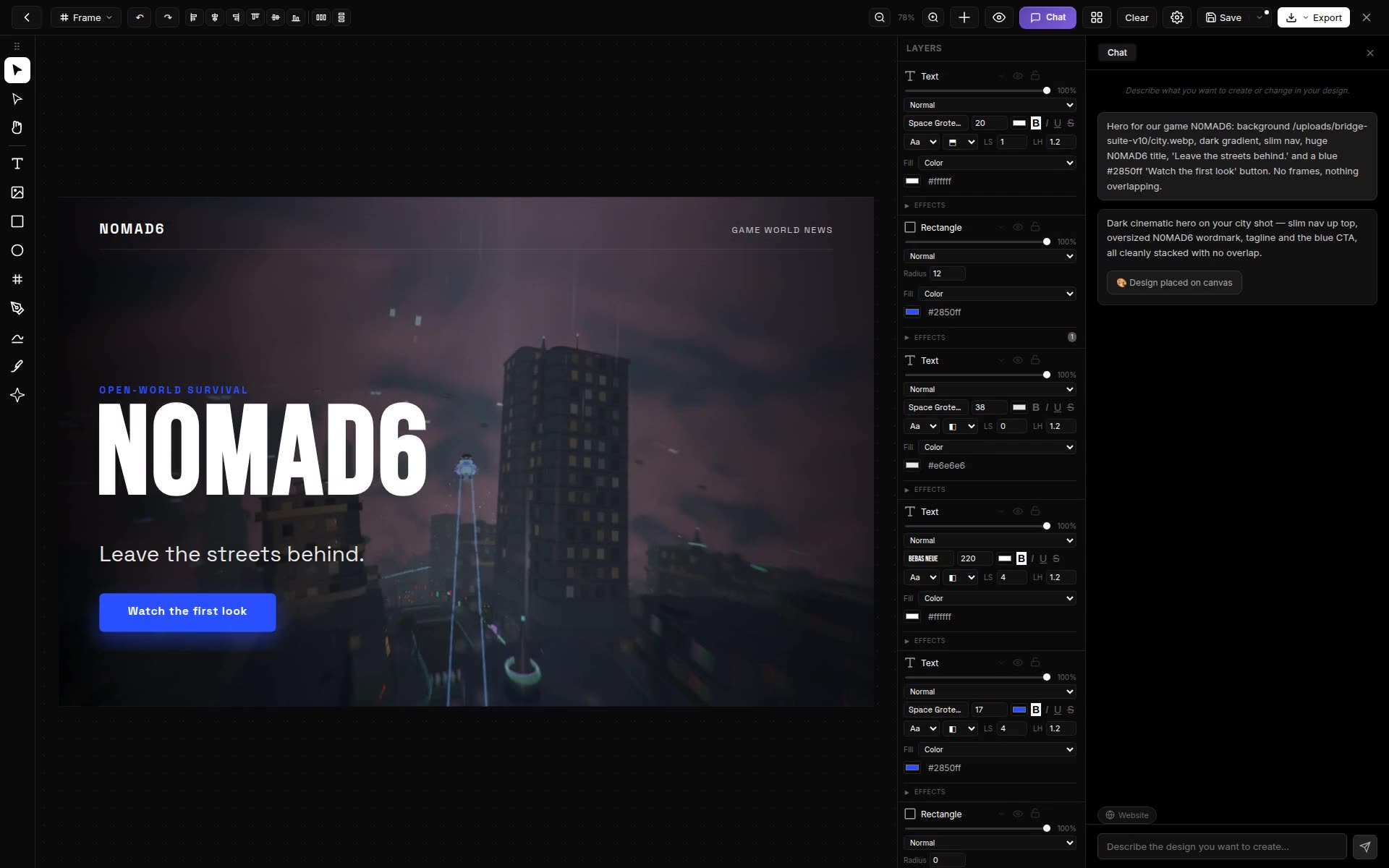Zoom out of the canvas
This screenshot has height=868, width=1389.
(x=880, y=17)
